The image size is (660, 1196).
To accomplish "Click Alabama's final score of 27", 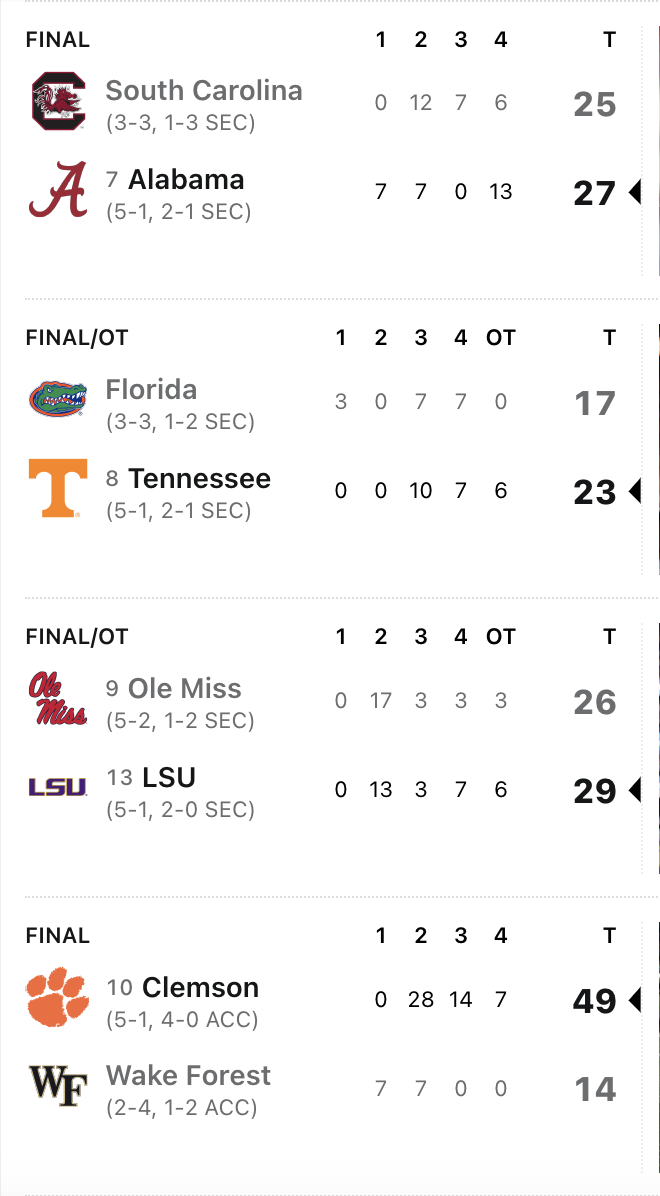I will [594, 193].
